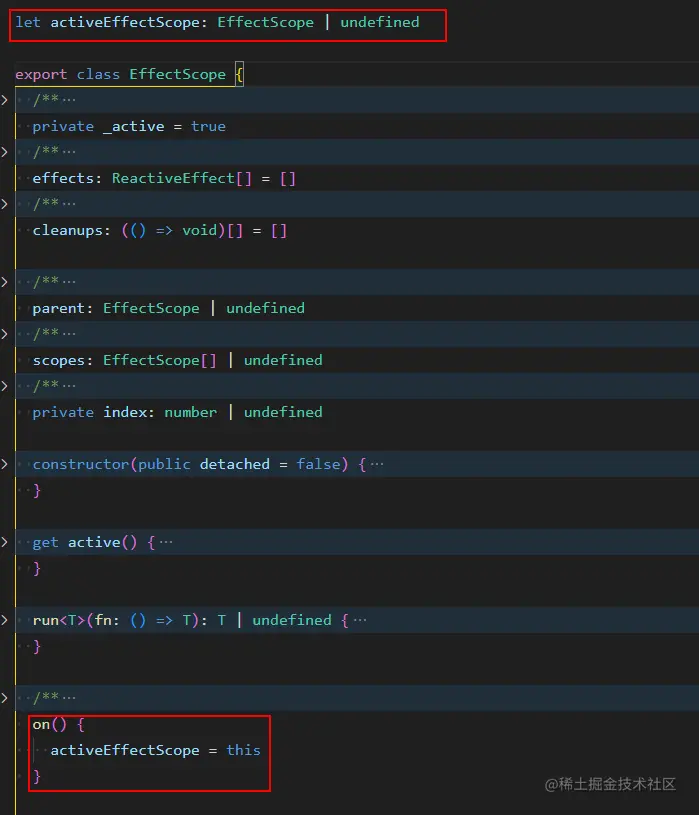Click the 'effects' property name

pos(63,178)
